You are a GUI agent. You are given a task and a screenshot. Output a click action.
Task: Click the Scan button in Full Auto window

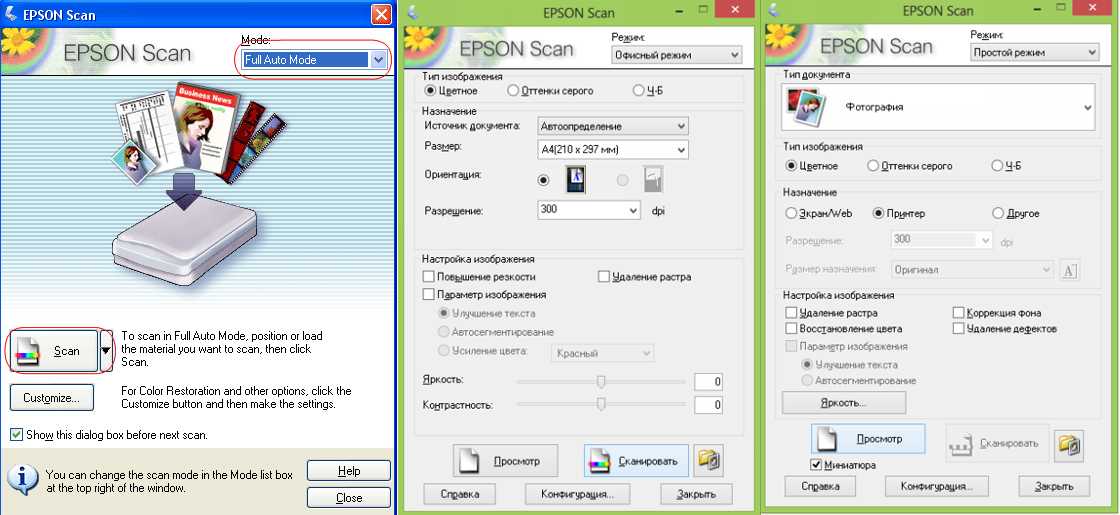point(54,351)
